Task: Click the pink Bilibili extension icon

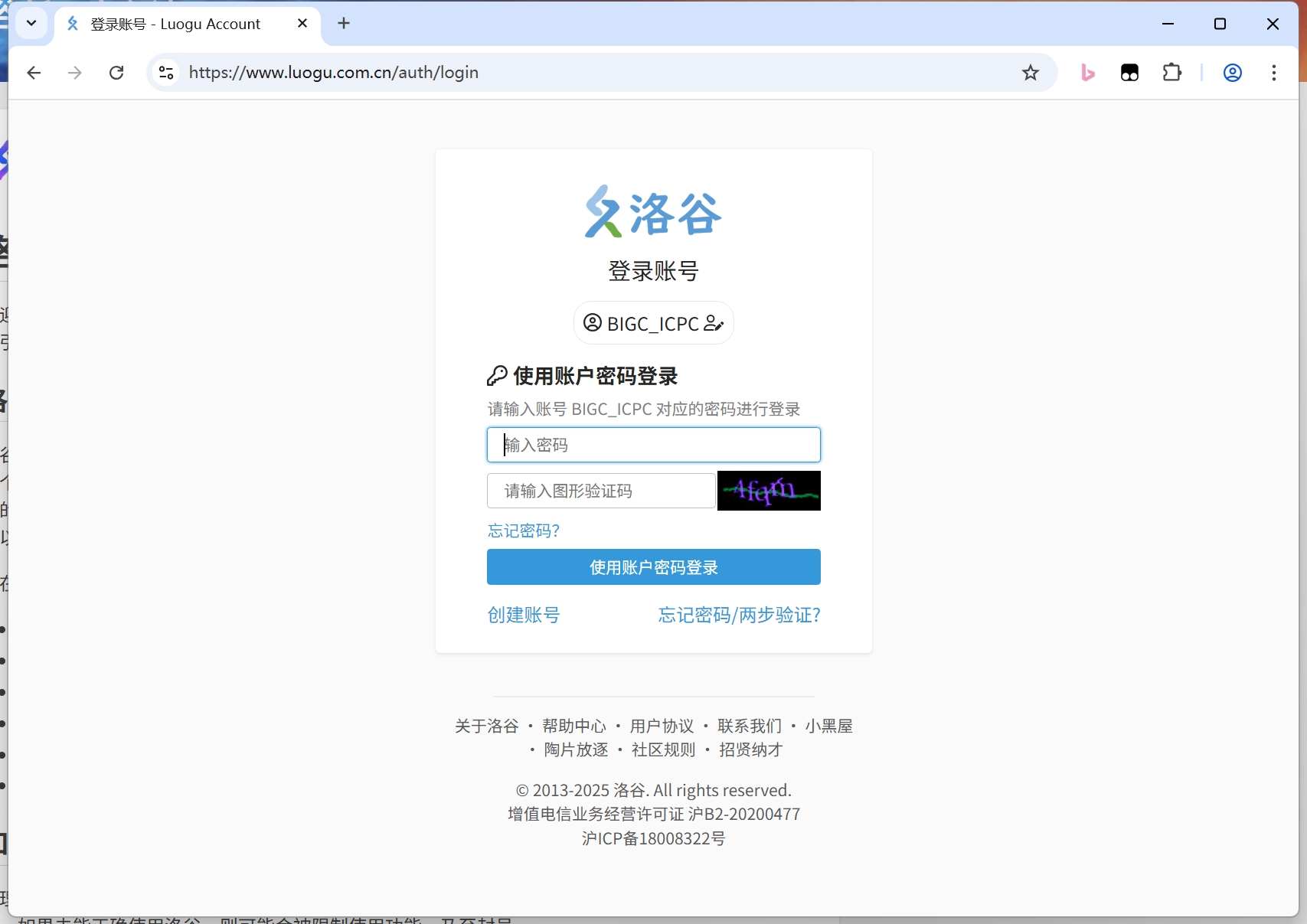Action: [1087, 73]
